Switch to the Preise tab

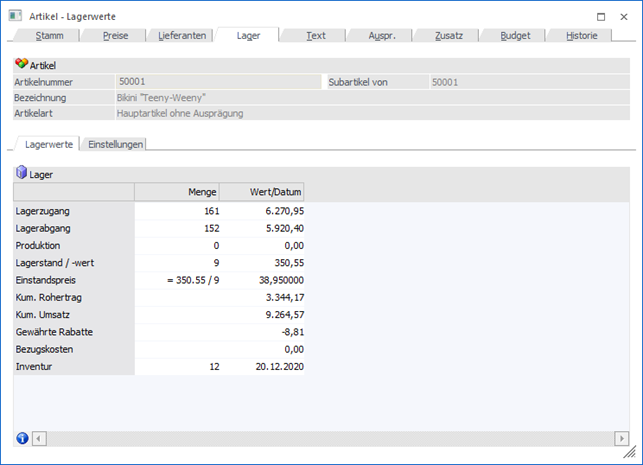pyautogui.click(x=117, y=35)
